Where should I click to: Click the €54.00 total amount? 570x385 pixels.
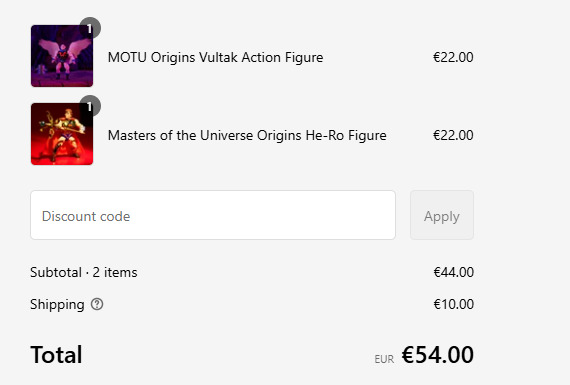[x=438, y=355]
